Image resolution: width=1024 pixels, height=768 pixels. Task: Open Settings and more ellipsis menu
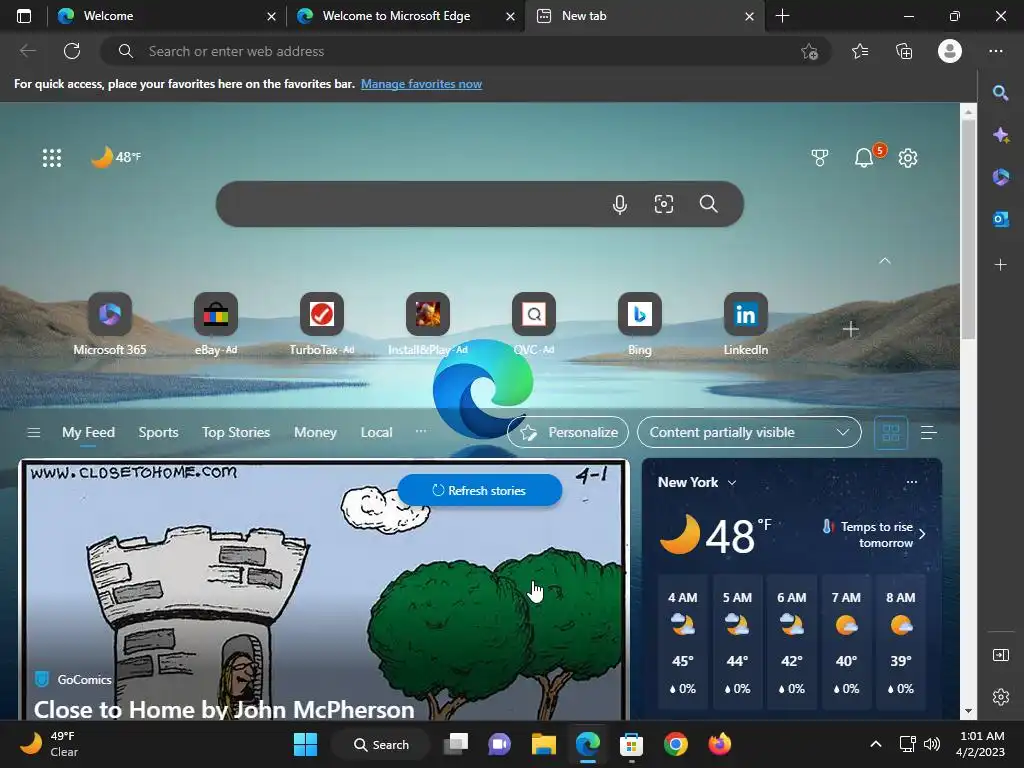[995, 51]
